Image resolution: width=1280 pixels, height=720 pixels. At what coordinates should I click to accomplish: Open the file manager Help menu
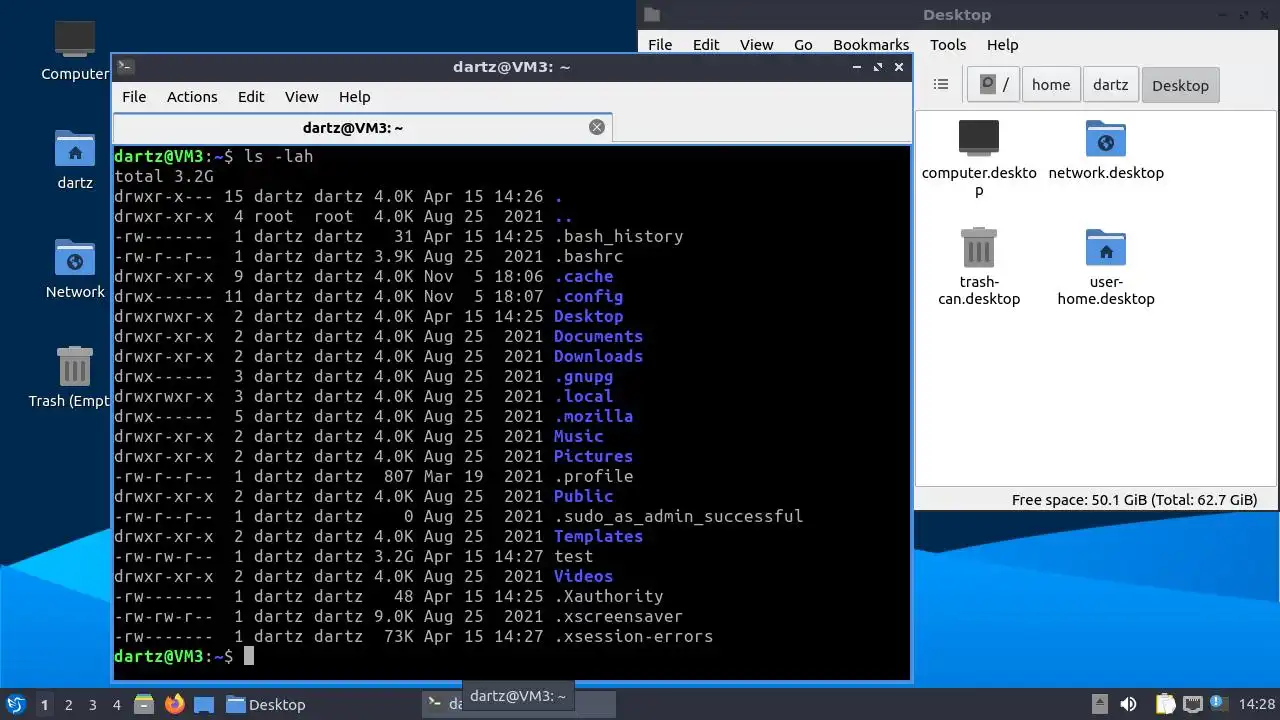[x=1002, y=45]
